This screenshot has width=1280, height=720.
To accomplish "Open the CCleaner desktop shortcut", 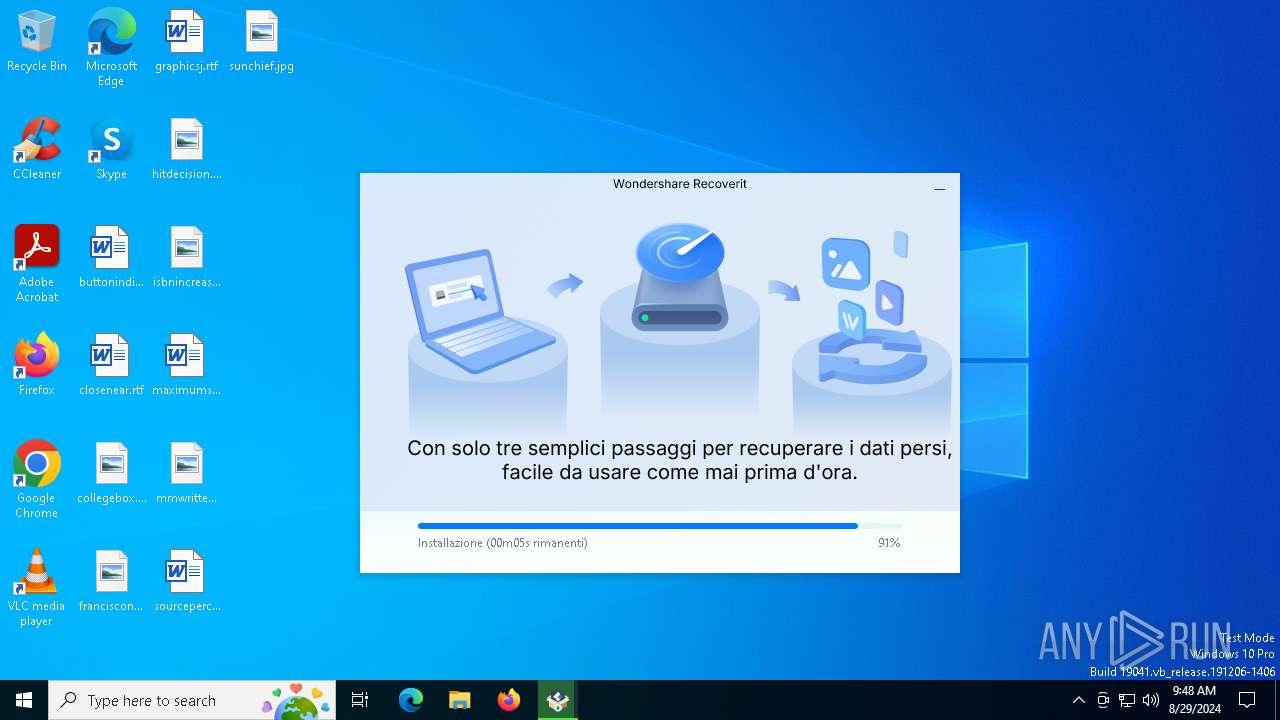I will [x=37, y=150].
